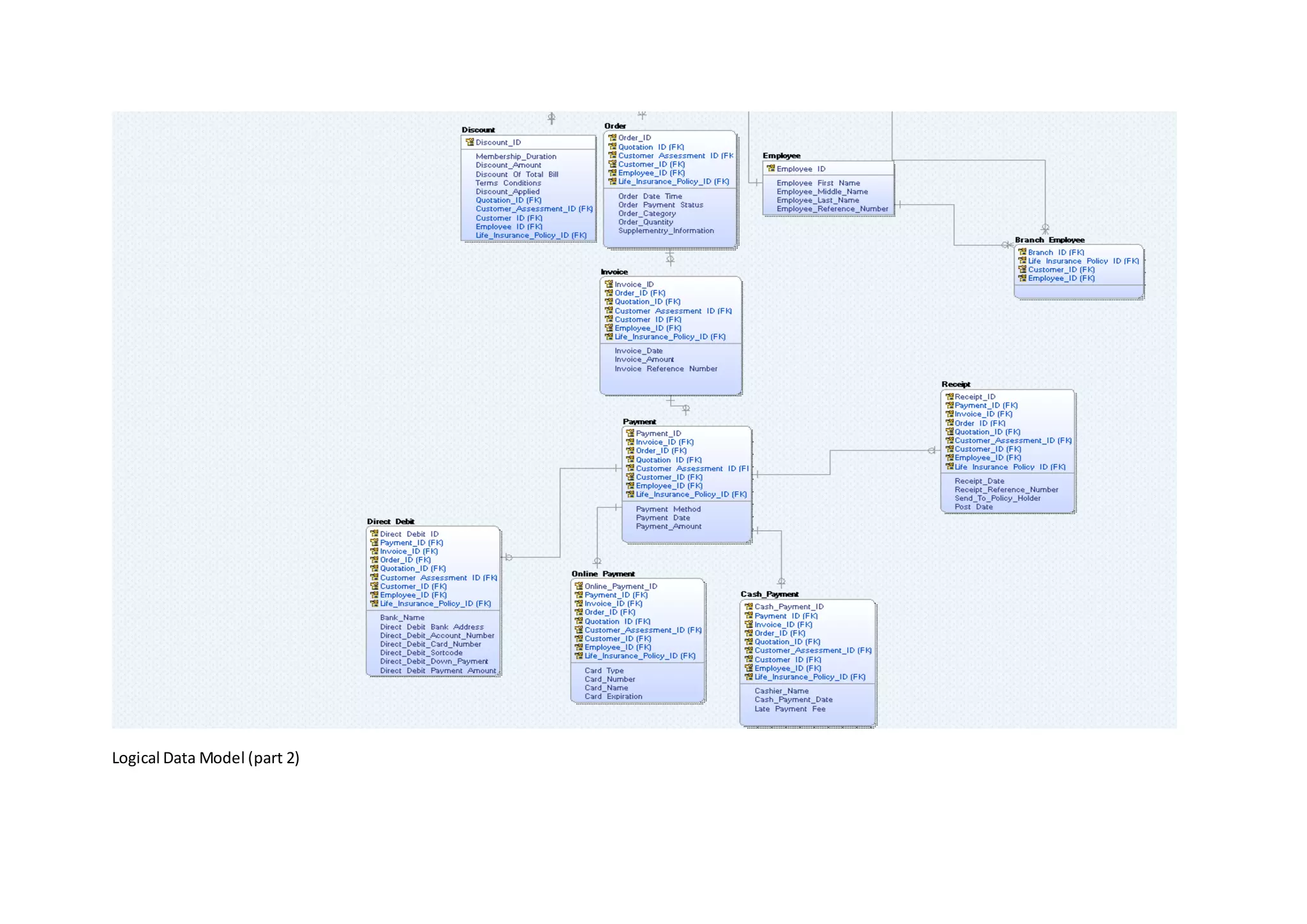1307x924 pixels.
Task: Select the Direct_Debit_Sortcode attribute
Action: 421,653
